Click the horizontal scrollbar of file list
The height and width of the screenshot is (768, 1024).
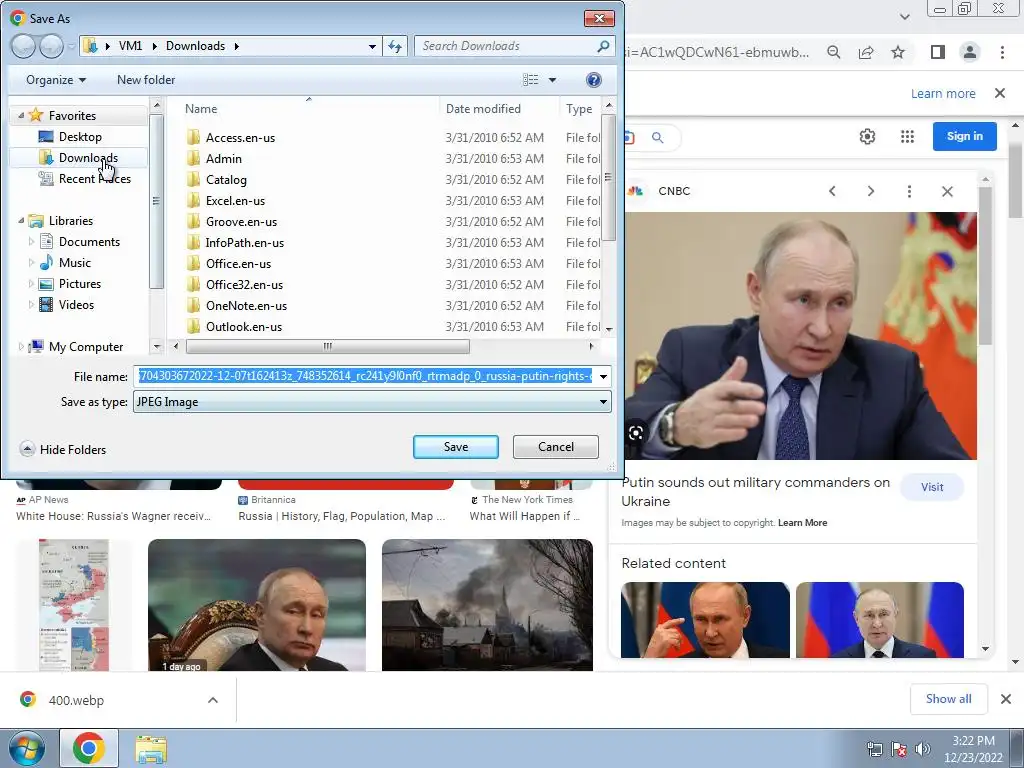point(327,346)
